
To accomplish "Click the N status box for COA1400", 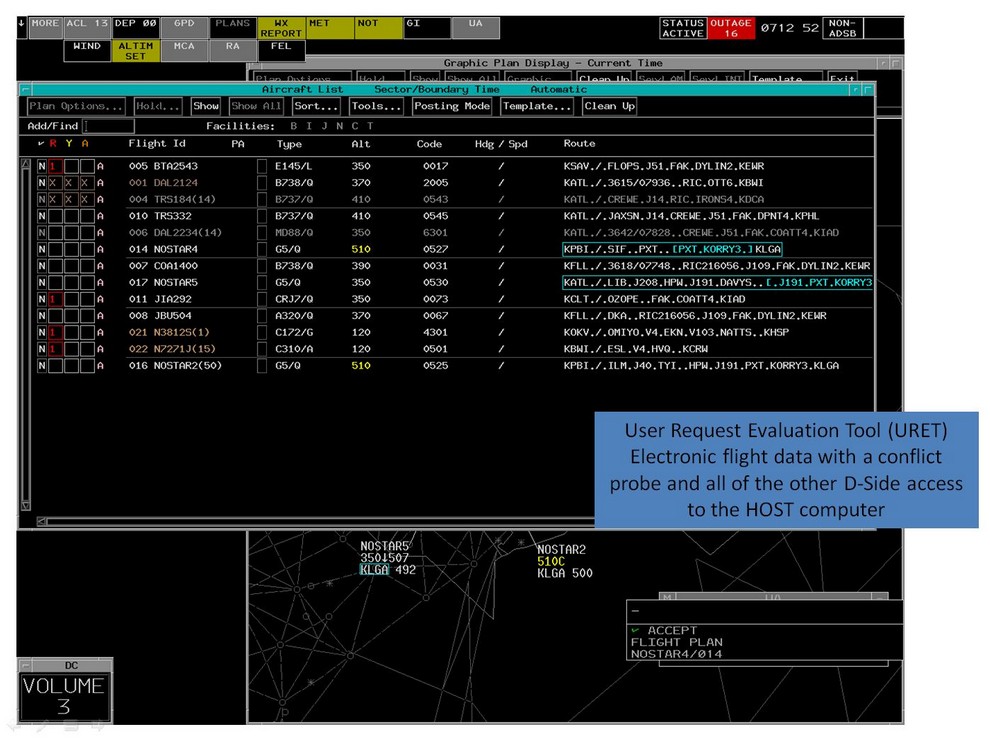I will coord(41,266).
